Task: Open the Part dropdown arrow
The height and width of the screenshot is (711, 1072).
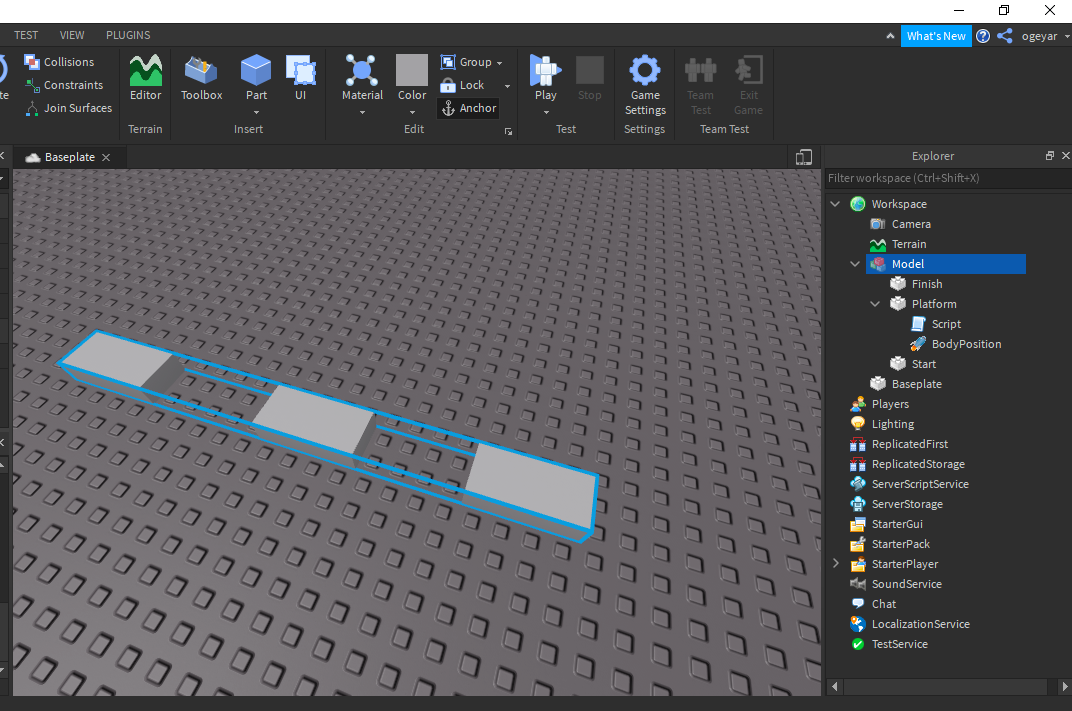Action: point(256,113)
